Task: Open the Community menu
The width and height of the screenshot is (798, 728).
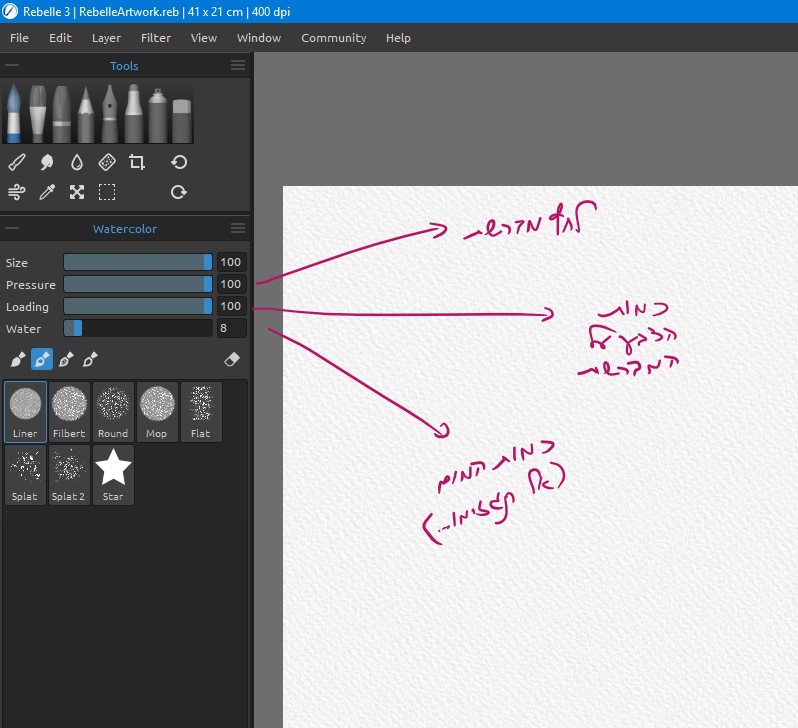Action: point(333,38)
